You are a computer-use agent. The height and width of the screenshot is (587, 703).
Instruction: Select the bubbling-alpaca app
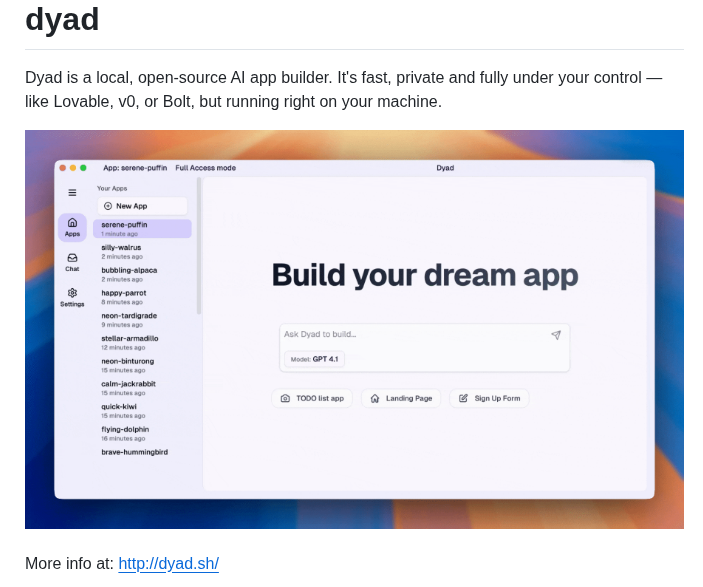(143, 274)
